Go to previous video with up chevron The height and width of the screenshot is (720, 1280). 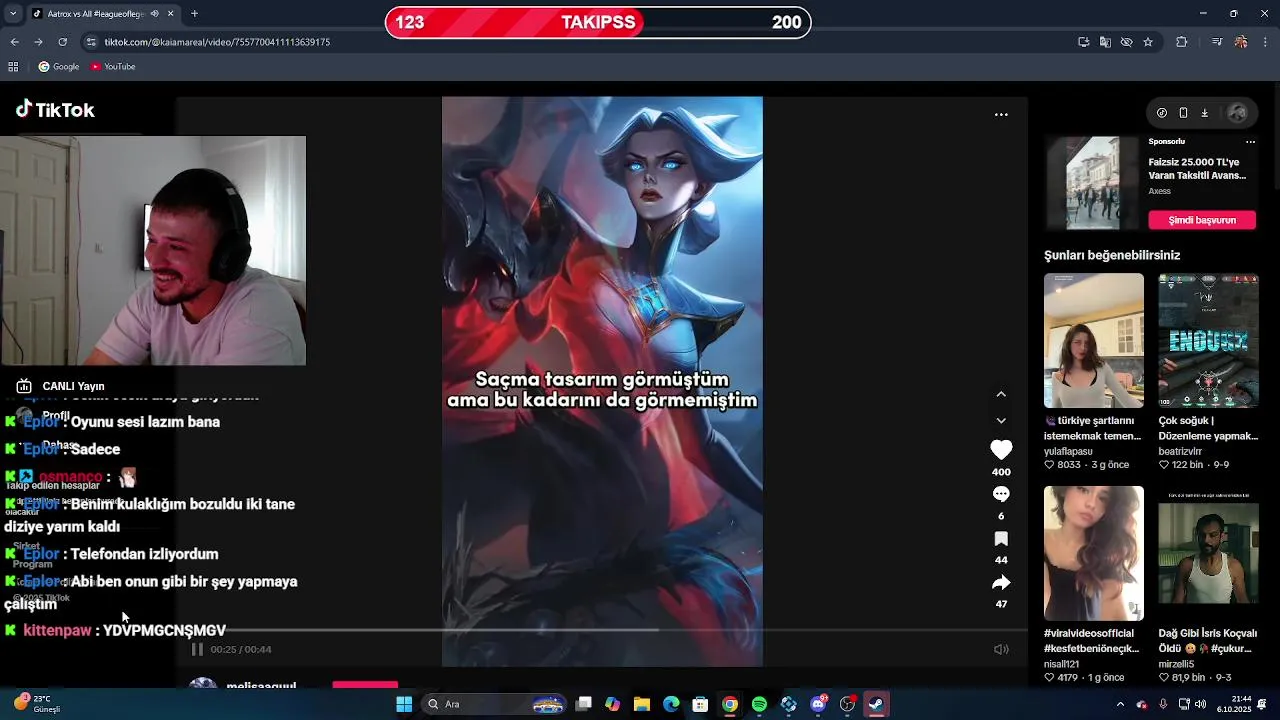pyautogui.click(x=1001, y=394)
